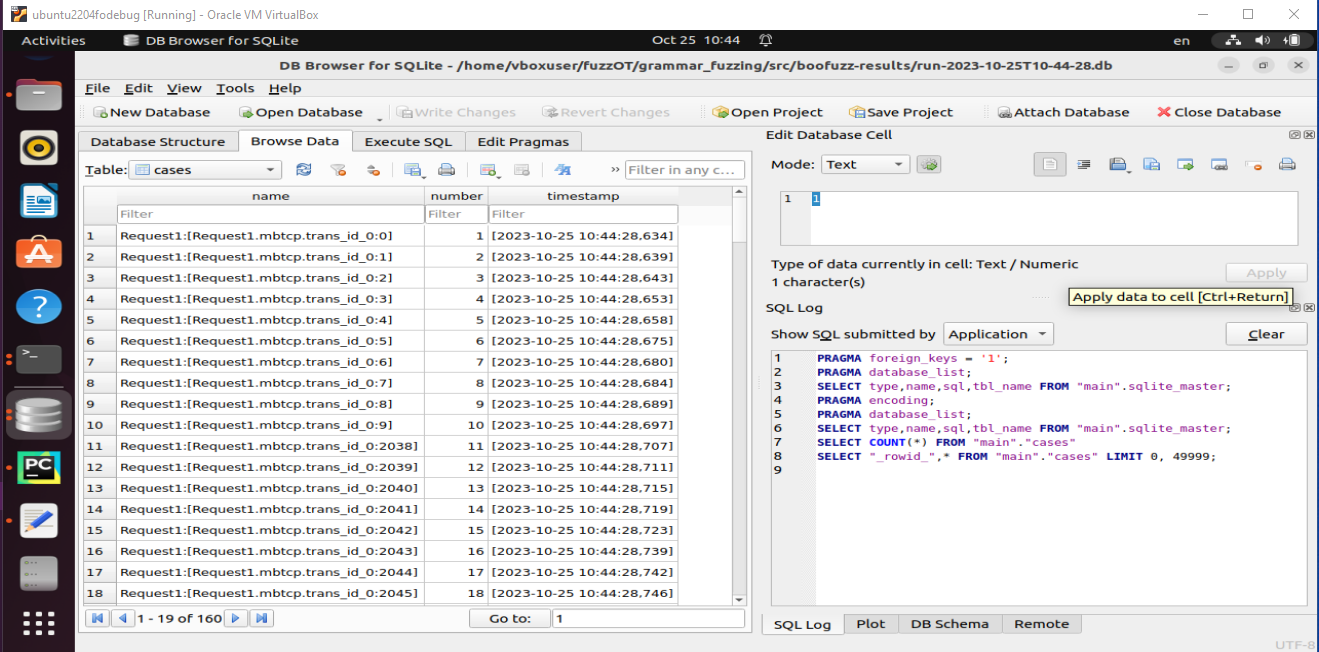This screenshot has height=652, width=1319.
Task: Refresh the cases table data
Action: (304, 169)
